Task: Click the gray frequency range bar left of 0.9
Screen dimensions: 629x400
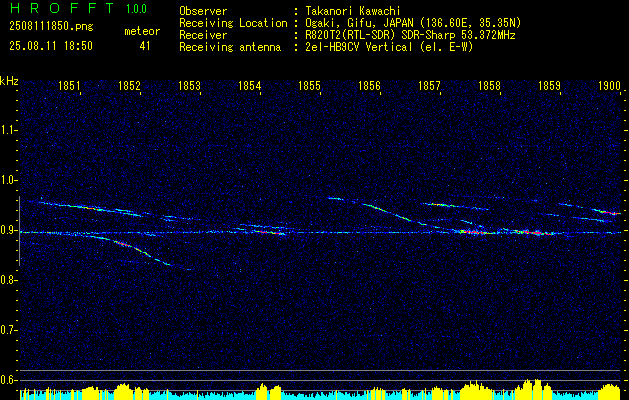Action: 19,231
